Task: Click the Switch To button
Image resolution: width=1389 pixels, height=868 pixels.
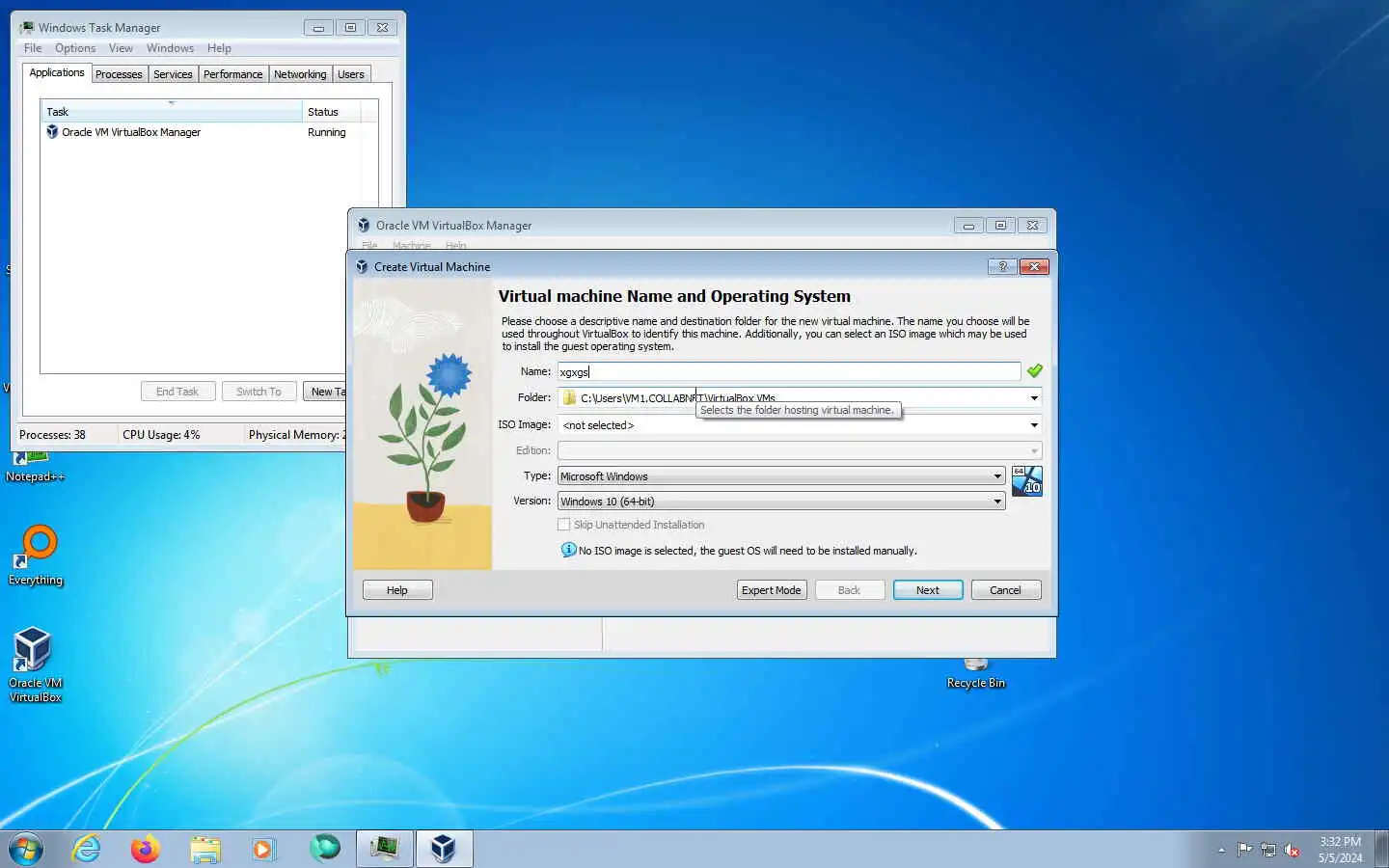Action: point(259,392)
